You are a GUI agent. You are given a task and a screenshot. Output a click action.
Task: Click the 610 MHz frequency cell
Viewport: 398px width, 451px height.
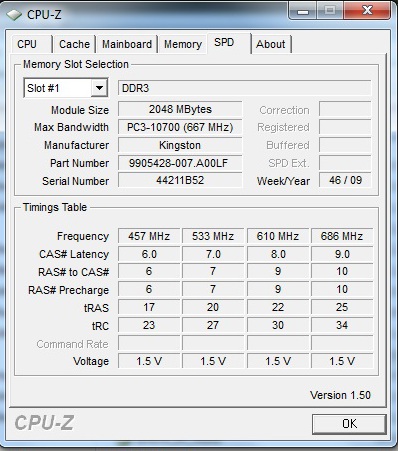point(278,236)
